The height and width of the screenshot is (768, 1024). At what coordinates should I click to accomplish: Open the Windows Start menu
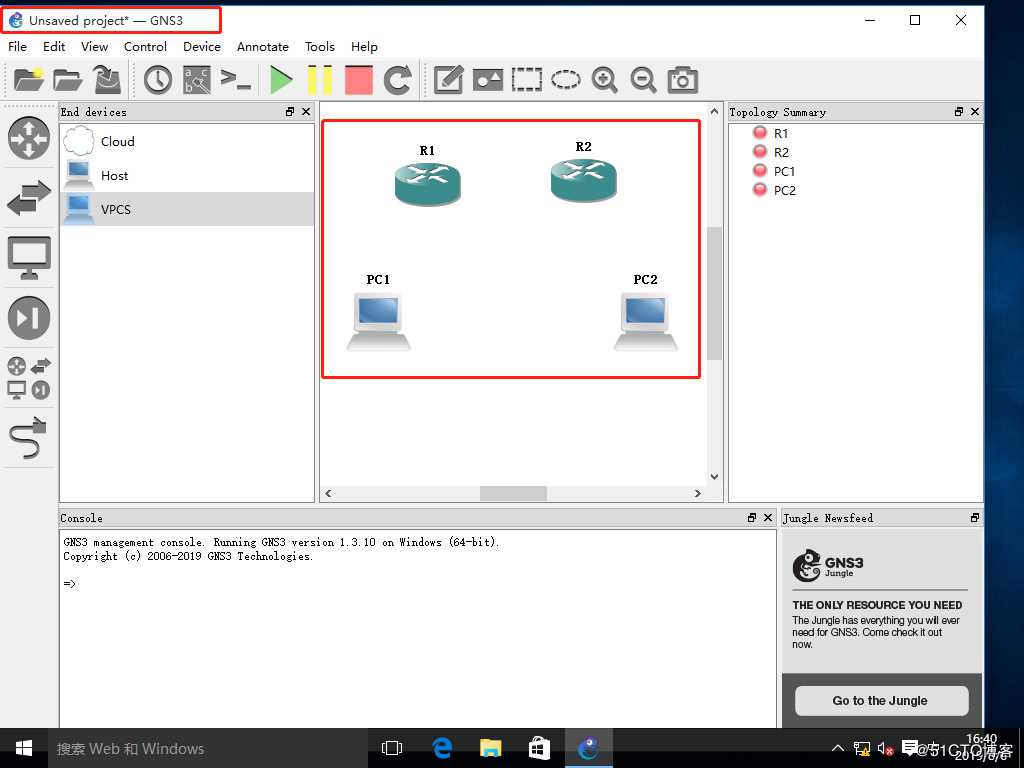[24, 748]
